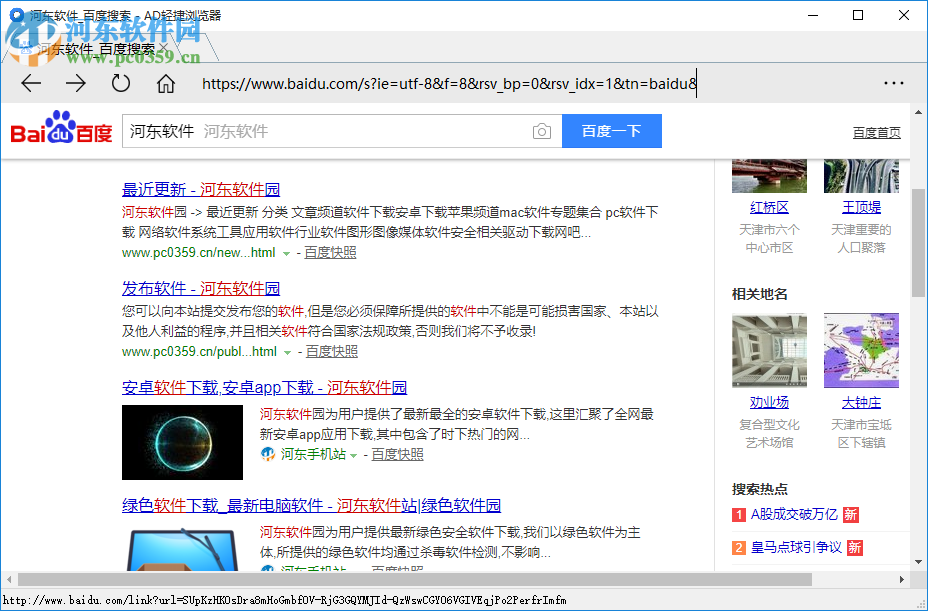Expand dropdown arrow after www.pc0359.cn/new...html
Viewport: 928px width, 611px height.
tap(286, 253)
